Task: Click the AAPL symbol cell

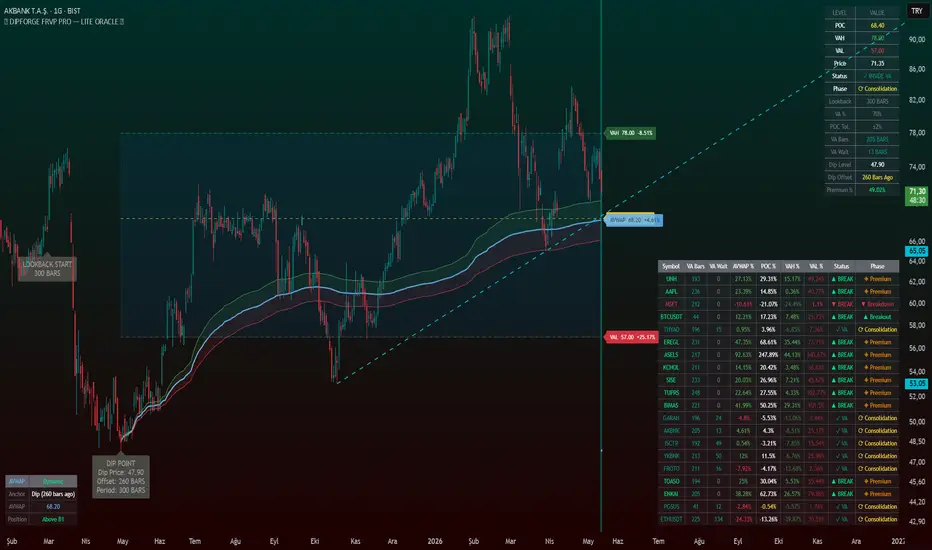Action: (x=671, y=292)
